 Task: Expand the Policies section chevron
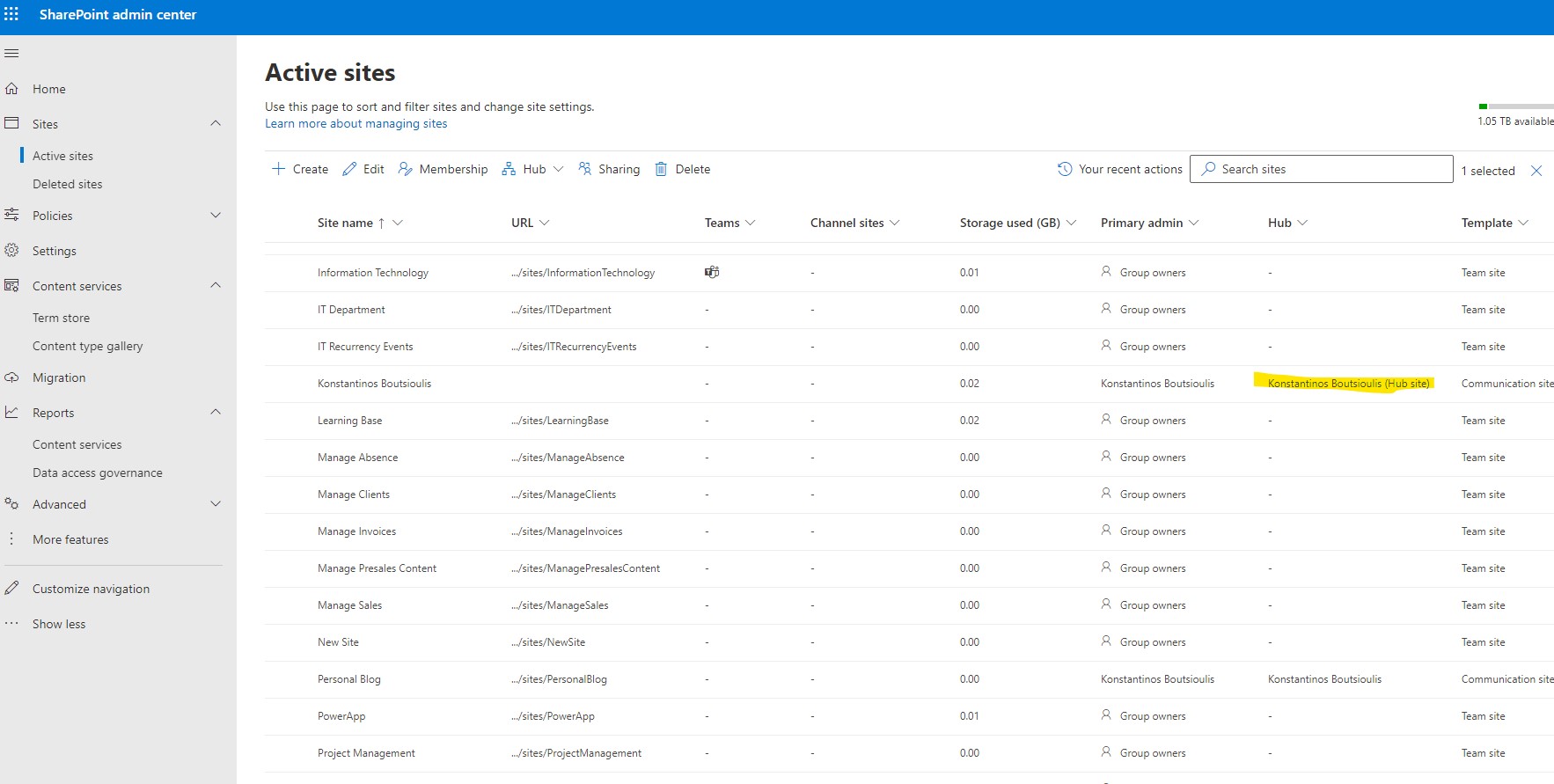point(216,215)
